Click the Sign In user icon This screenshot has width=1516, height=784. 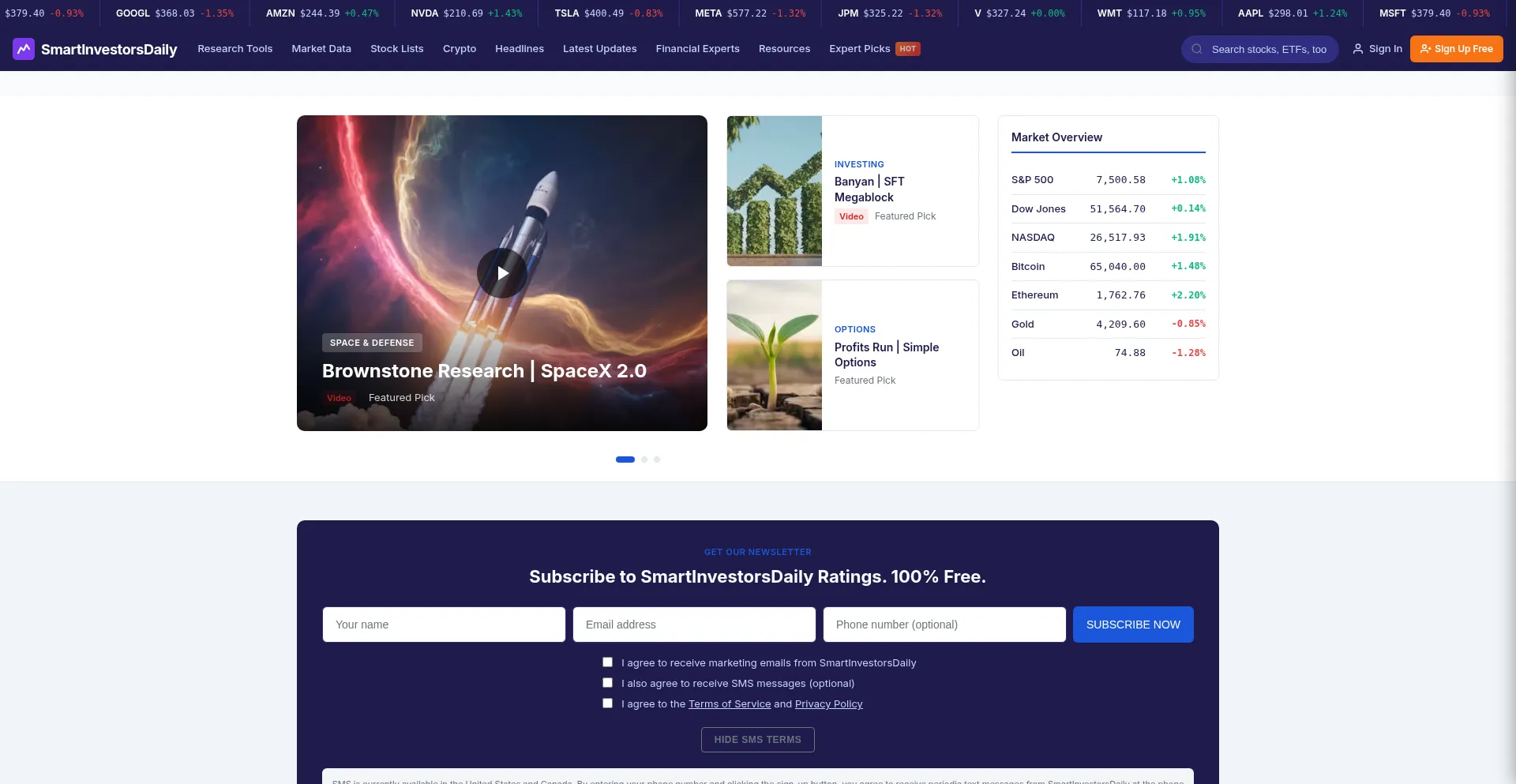(x=1358, y=49)
